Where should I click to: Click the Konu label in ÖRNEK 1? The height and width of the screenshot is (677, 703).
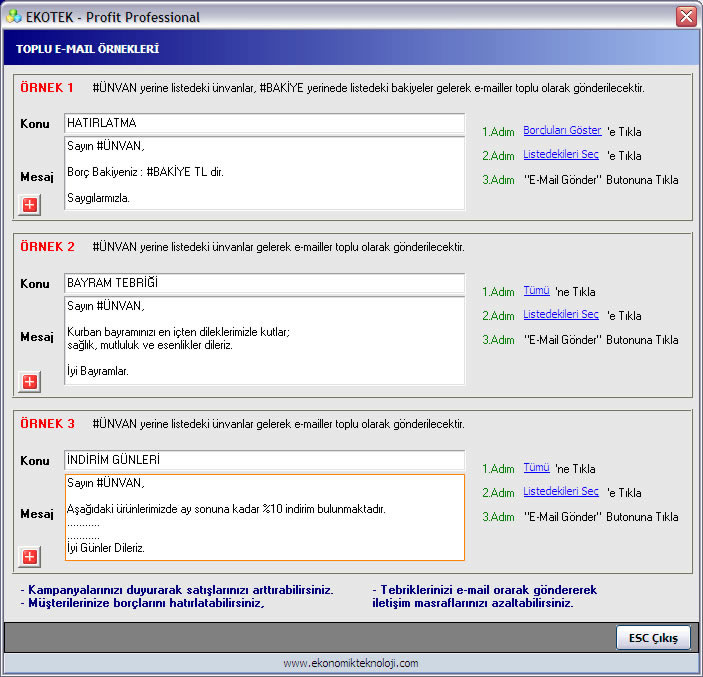tap(35, 124)
